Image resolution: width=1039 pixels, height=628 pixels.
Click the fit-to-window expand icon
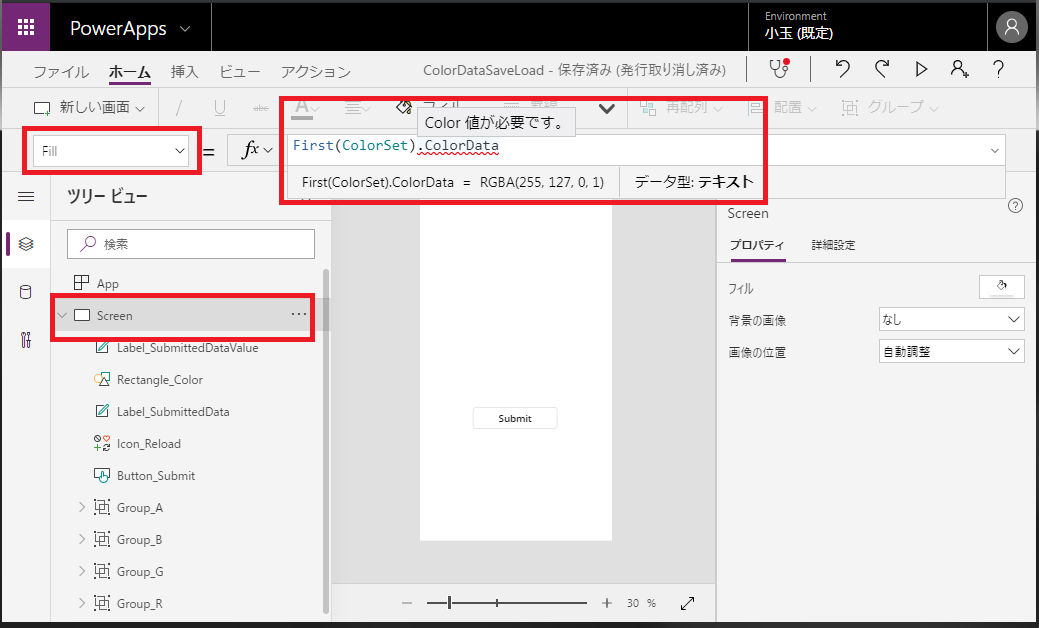tap(688, 603)
